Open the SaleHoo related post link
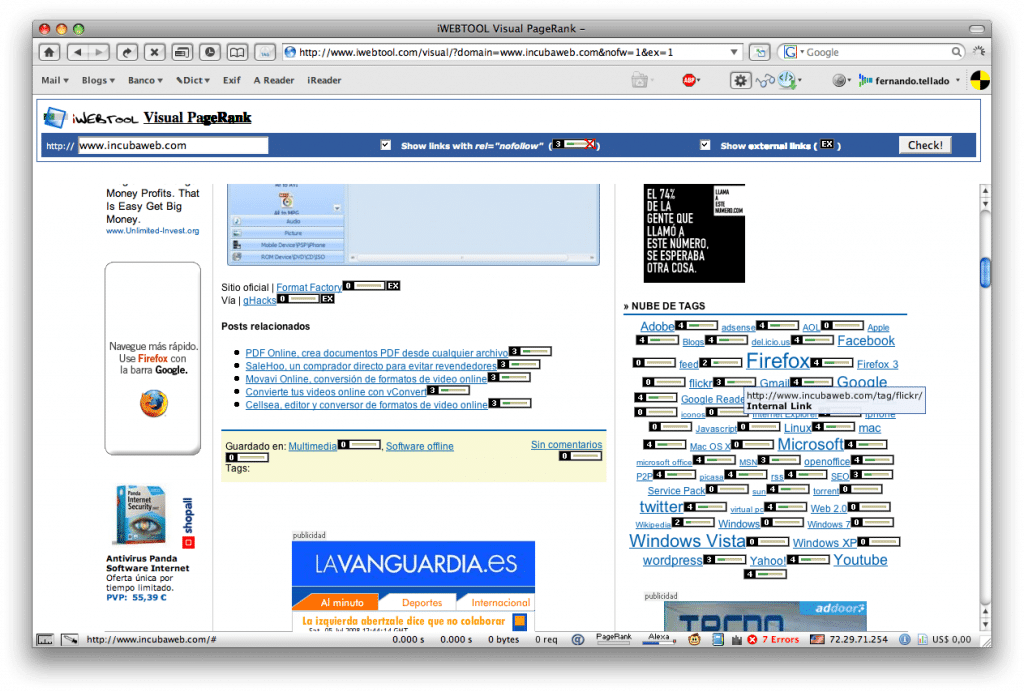 point(371,366)
